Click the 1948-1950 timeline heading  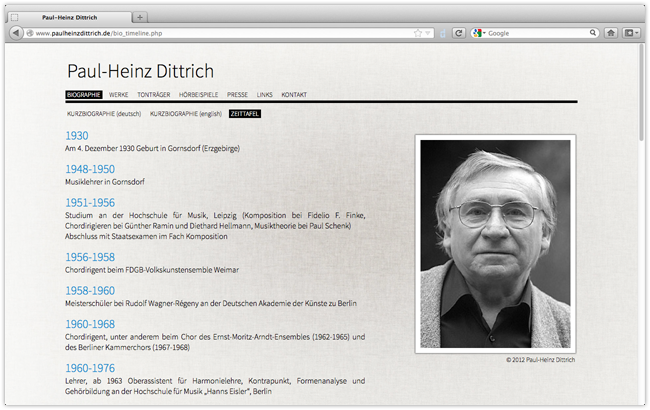pos(90,169)
